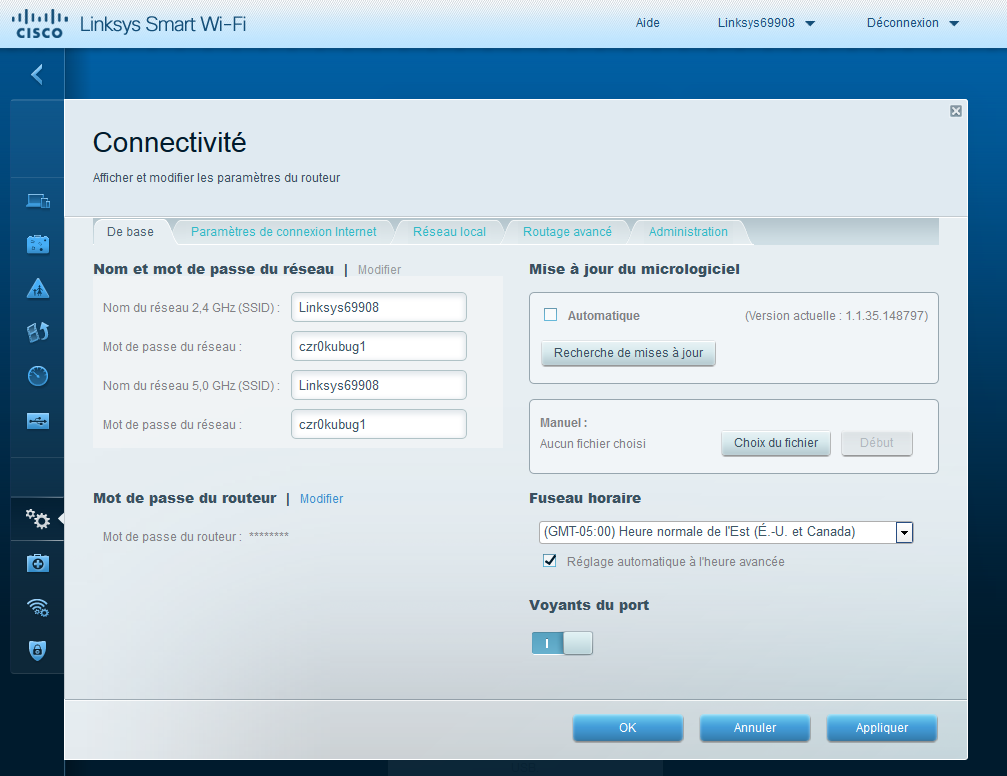
Task: Click Modifier link for router password
Action: pos(321,499)
